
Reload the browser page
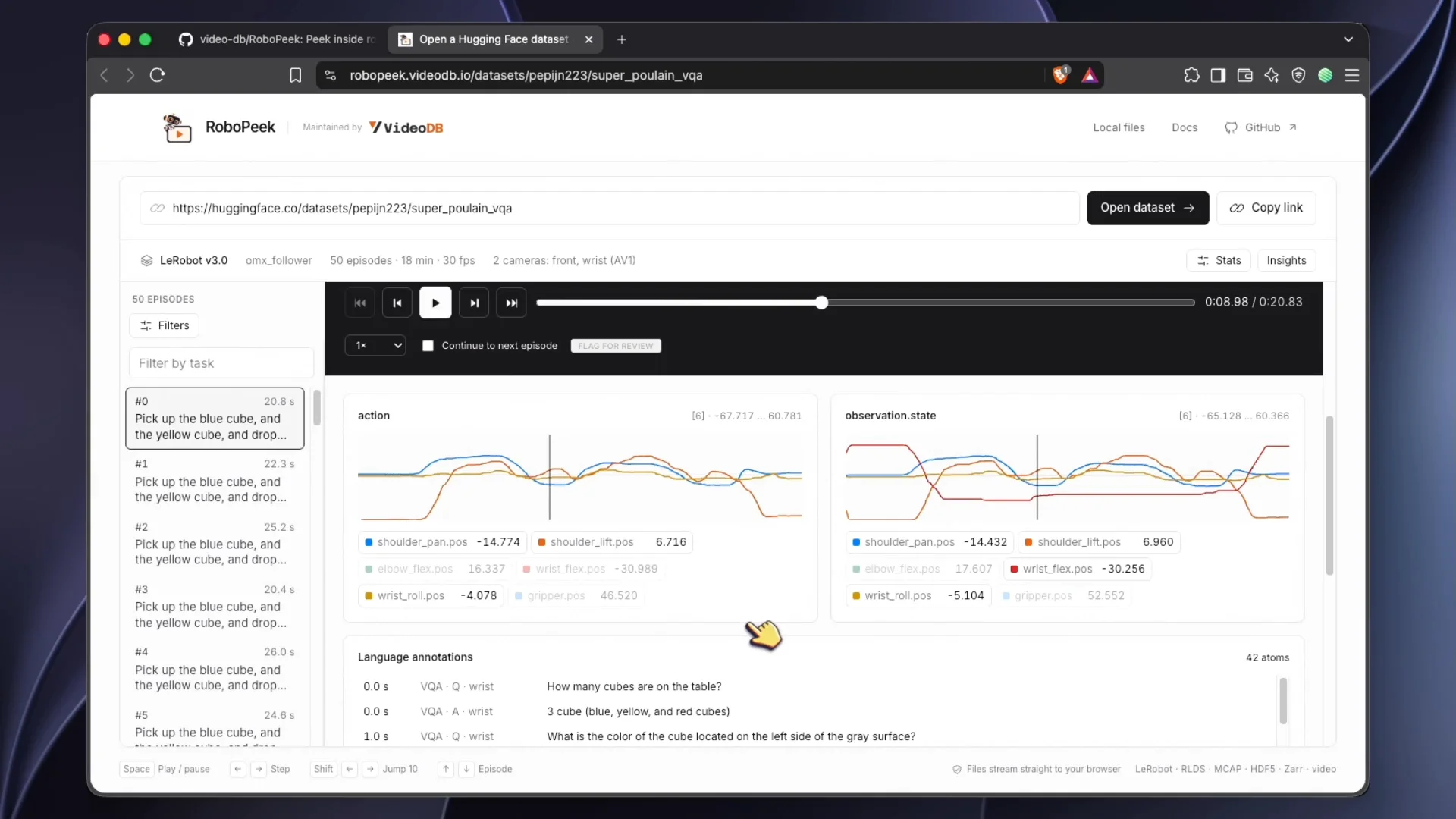coord(157,75)
